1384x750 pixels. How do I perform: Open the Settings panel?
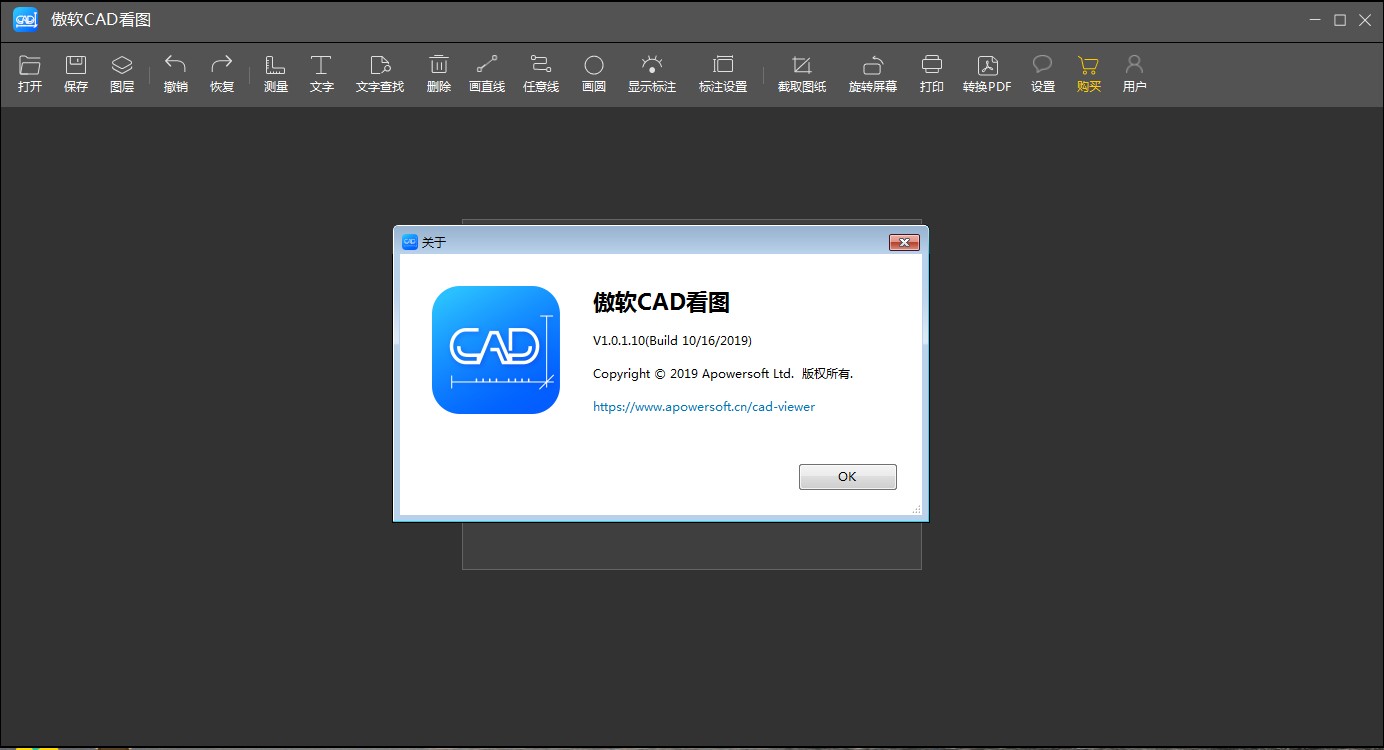coord(1042,73)
